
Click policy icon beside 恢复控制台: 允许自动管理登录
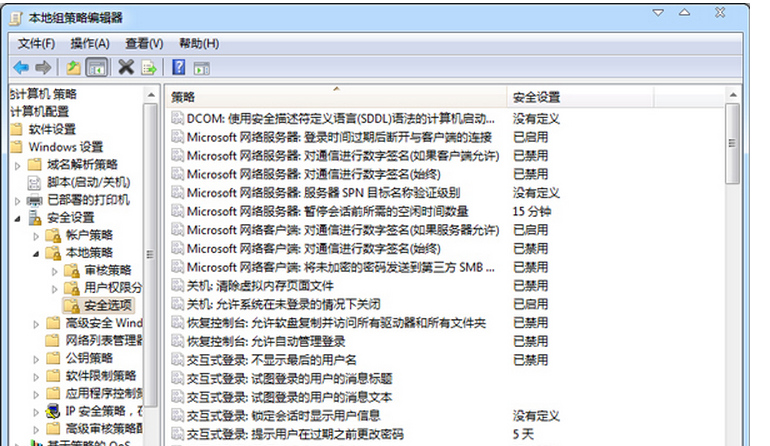point(177,341)
